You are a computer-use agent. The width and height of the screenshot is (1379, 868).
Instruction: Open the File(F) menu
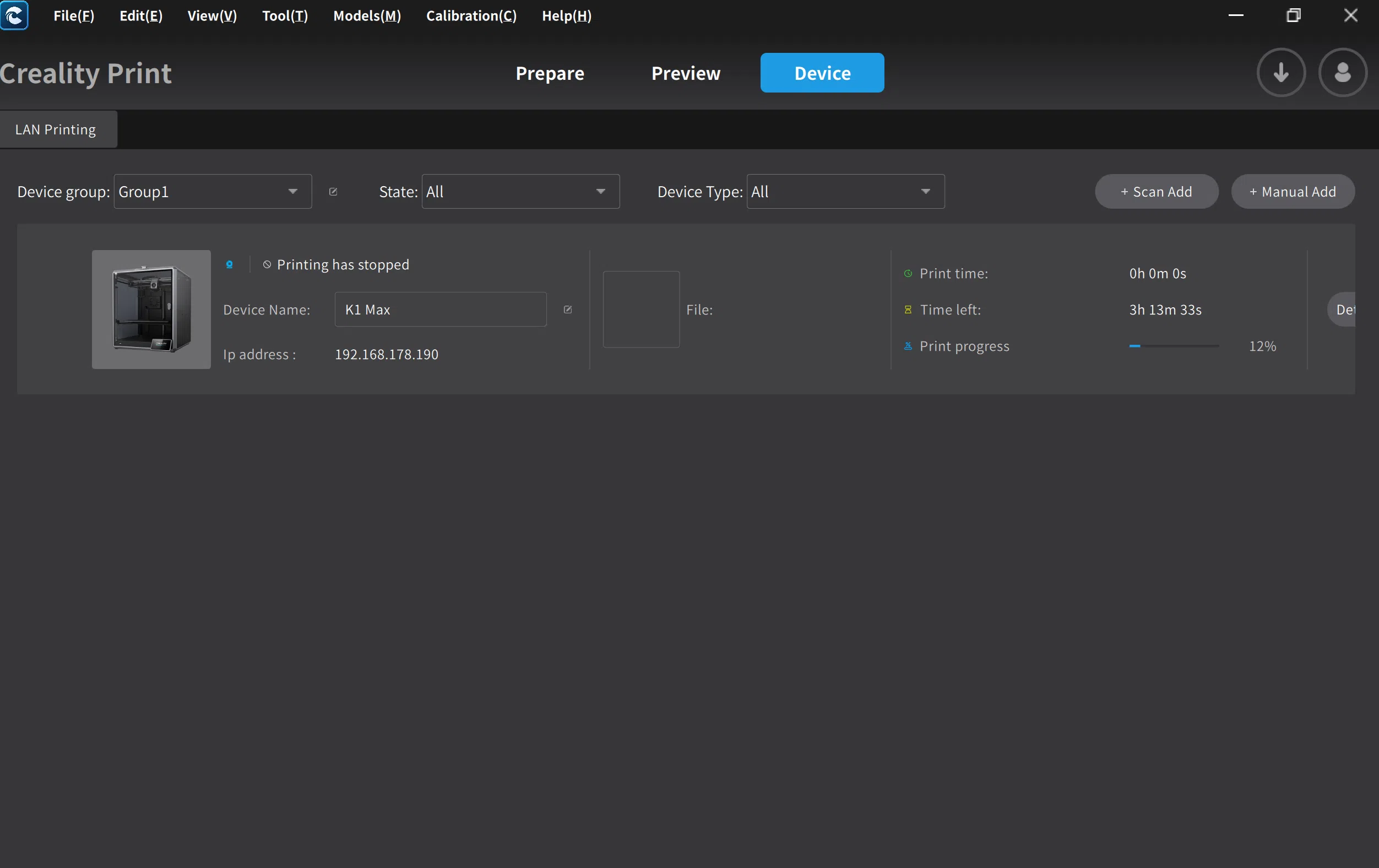tap(74, 15)
